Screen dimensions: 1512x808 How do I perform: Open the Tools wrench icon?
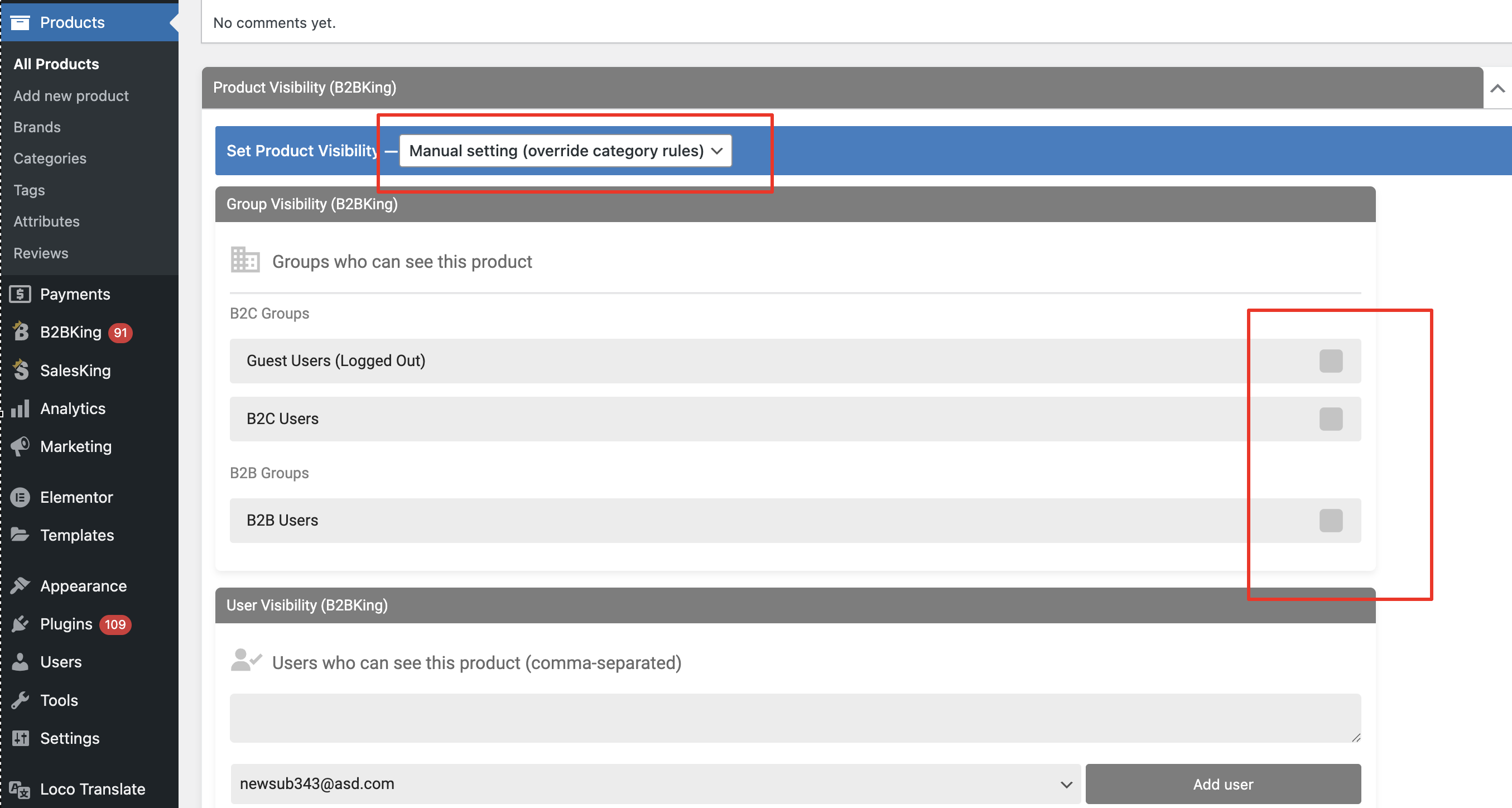pyautogui.click(x=21, y=700)
